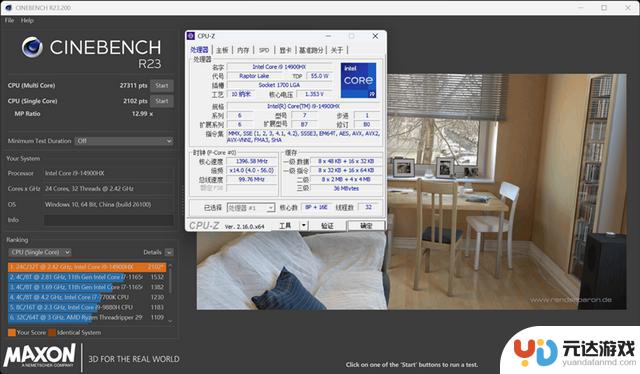Click the Socket 1700 LGA field
The width and height of the screenshot is (640, 374).
pos(279,85)
